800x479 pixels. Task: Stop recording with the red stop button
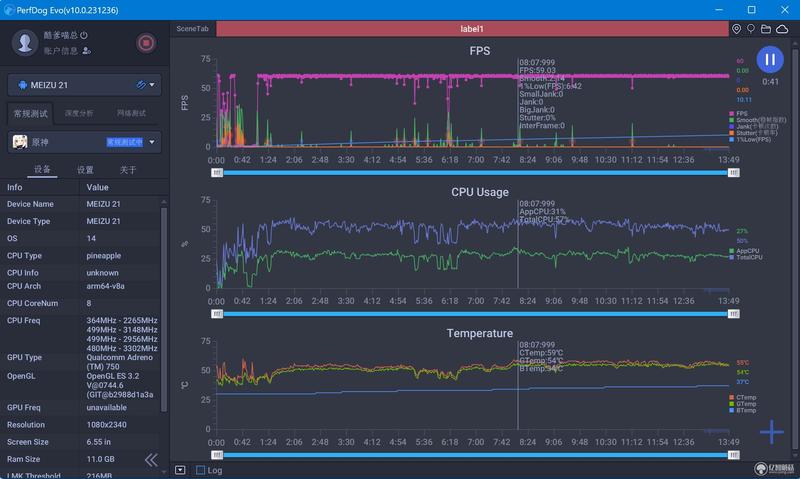[146, 43]
